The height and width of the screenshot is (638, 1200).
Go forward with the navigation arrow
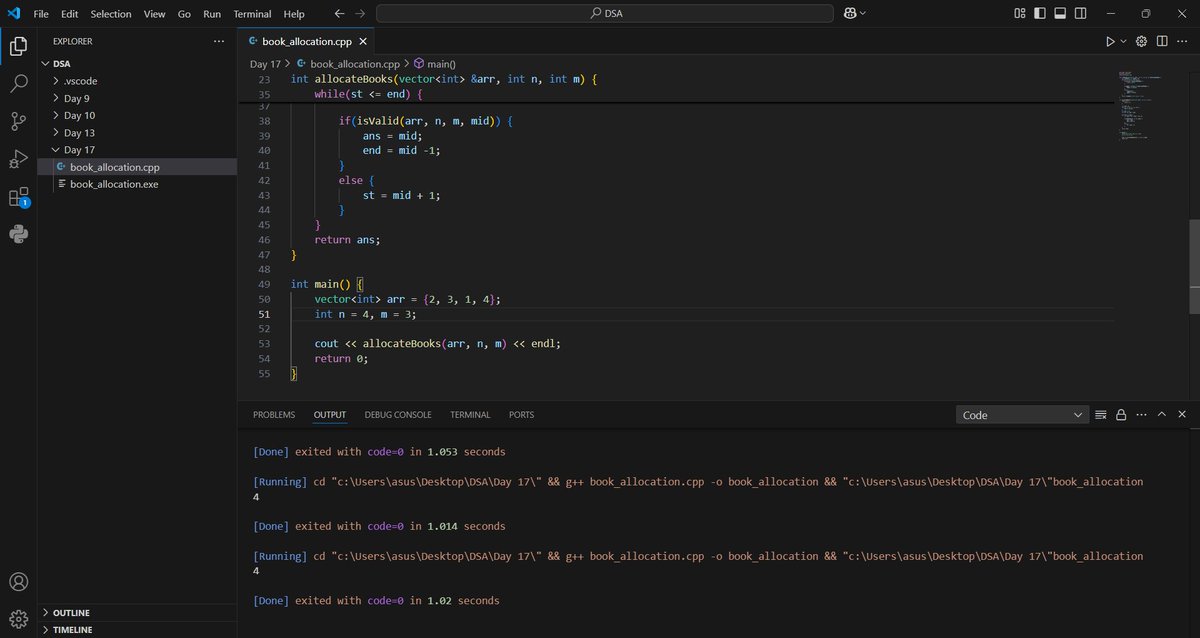(x=360, y=13)
